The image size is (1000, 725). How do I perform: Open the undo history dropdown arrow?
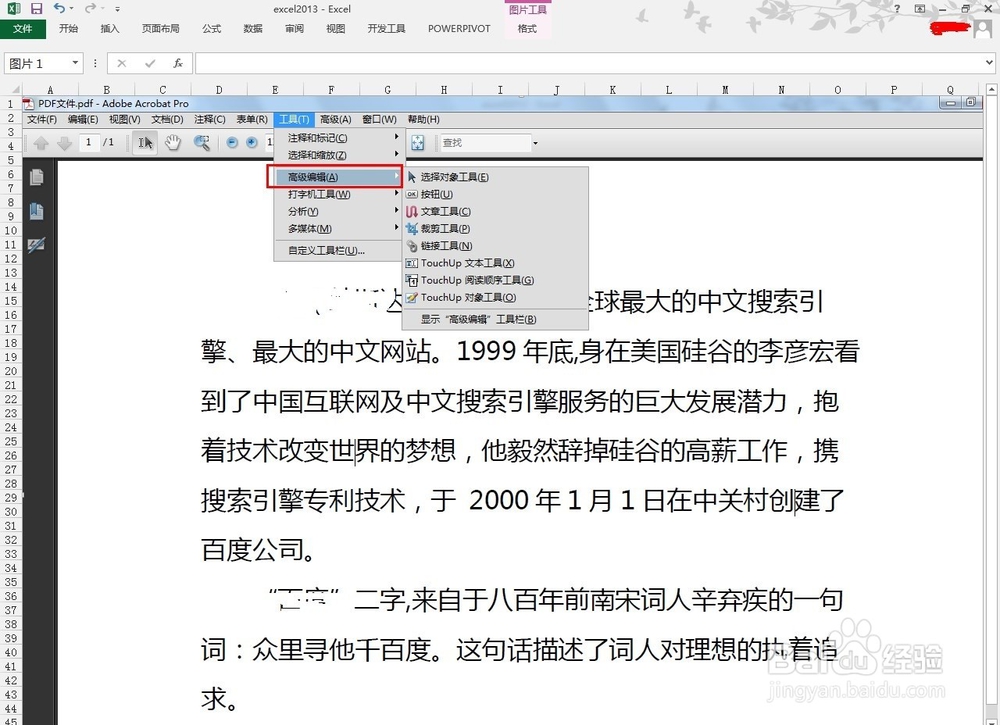point(71,9)
